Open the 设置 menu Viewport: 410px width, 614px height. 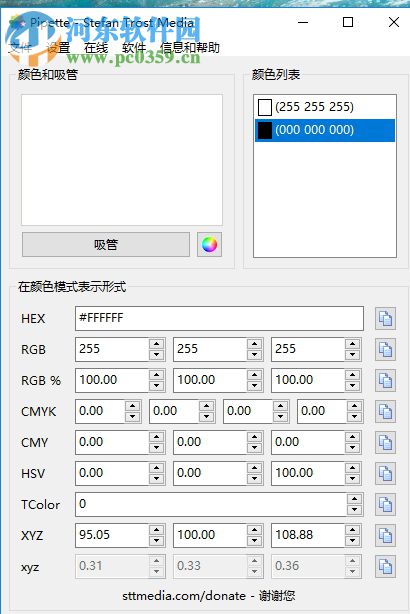(58, 47)
